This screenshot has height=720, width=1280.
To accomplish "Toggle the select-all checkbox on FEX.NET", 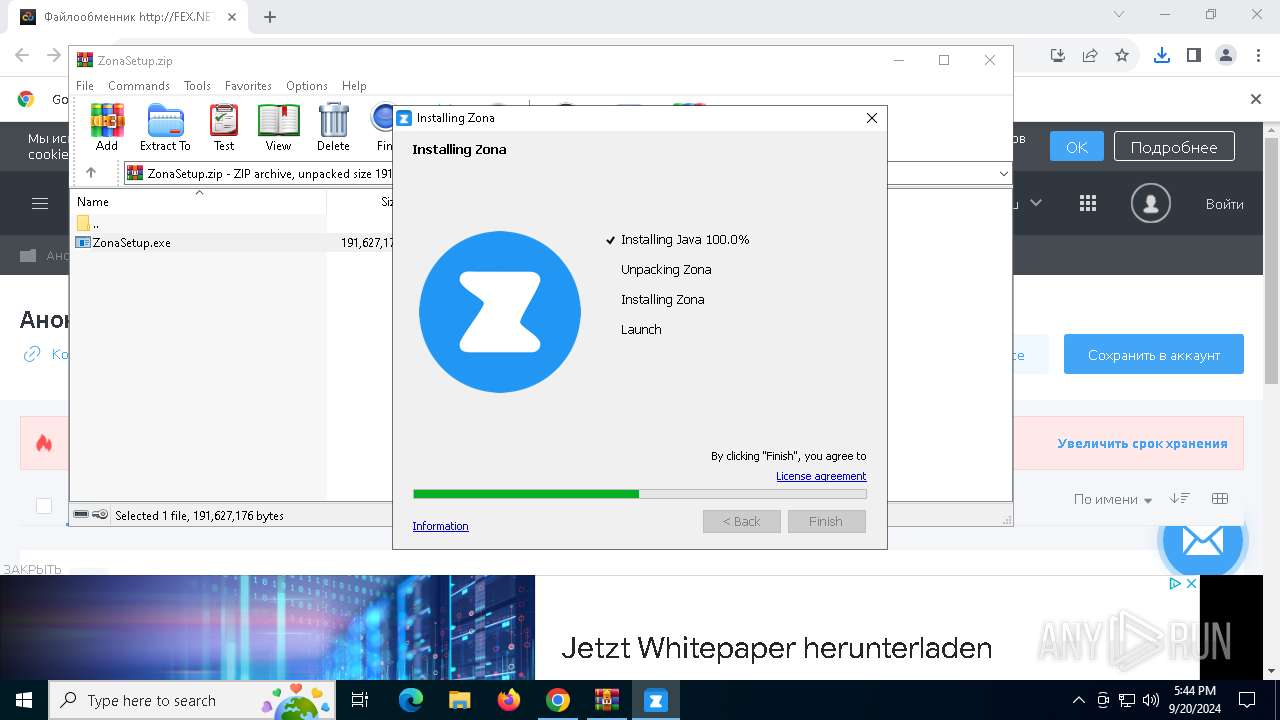I will pos(44,506).
